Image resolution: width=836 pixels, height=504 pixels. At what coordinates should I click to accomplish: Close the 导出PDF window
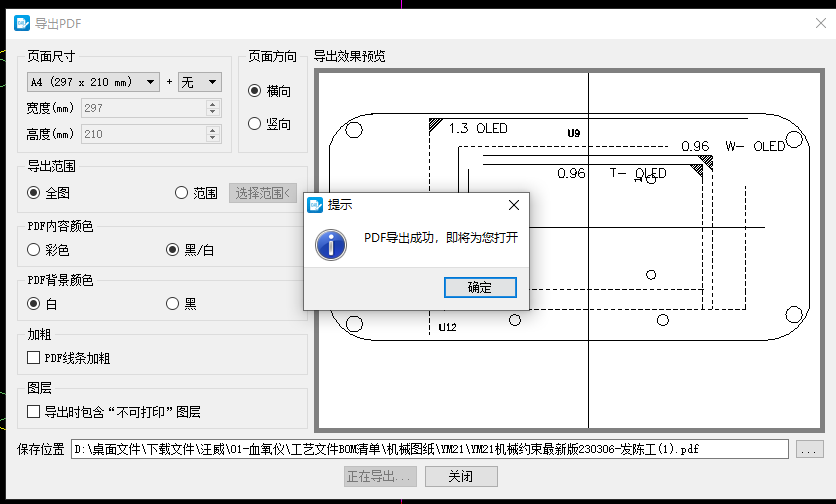(821, 23)
